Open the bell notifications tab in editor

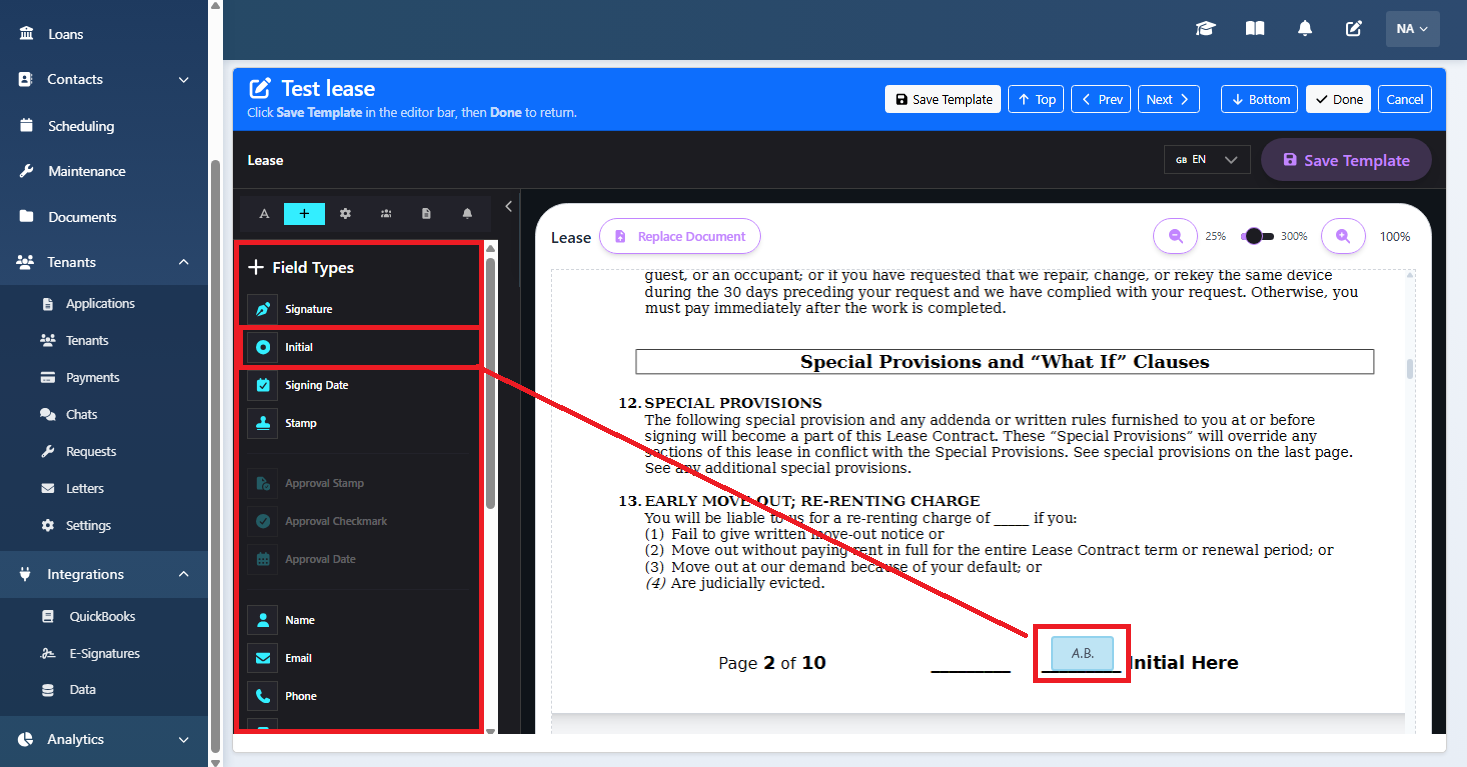(x=467, y=214)
